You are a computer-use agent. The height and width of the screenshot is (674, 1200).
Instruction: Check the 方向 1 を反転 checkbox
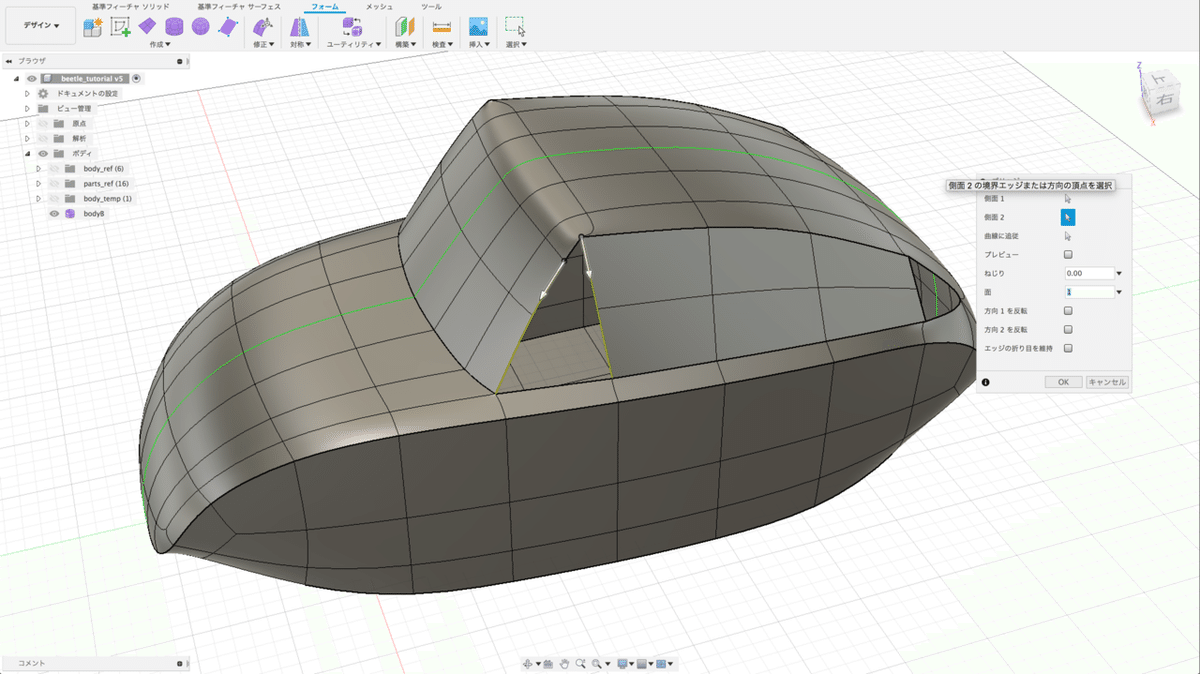(1068, 311)
